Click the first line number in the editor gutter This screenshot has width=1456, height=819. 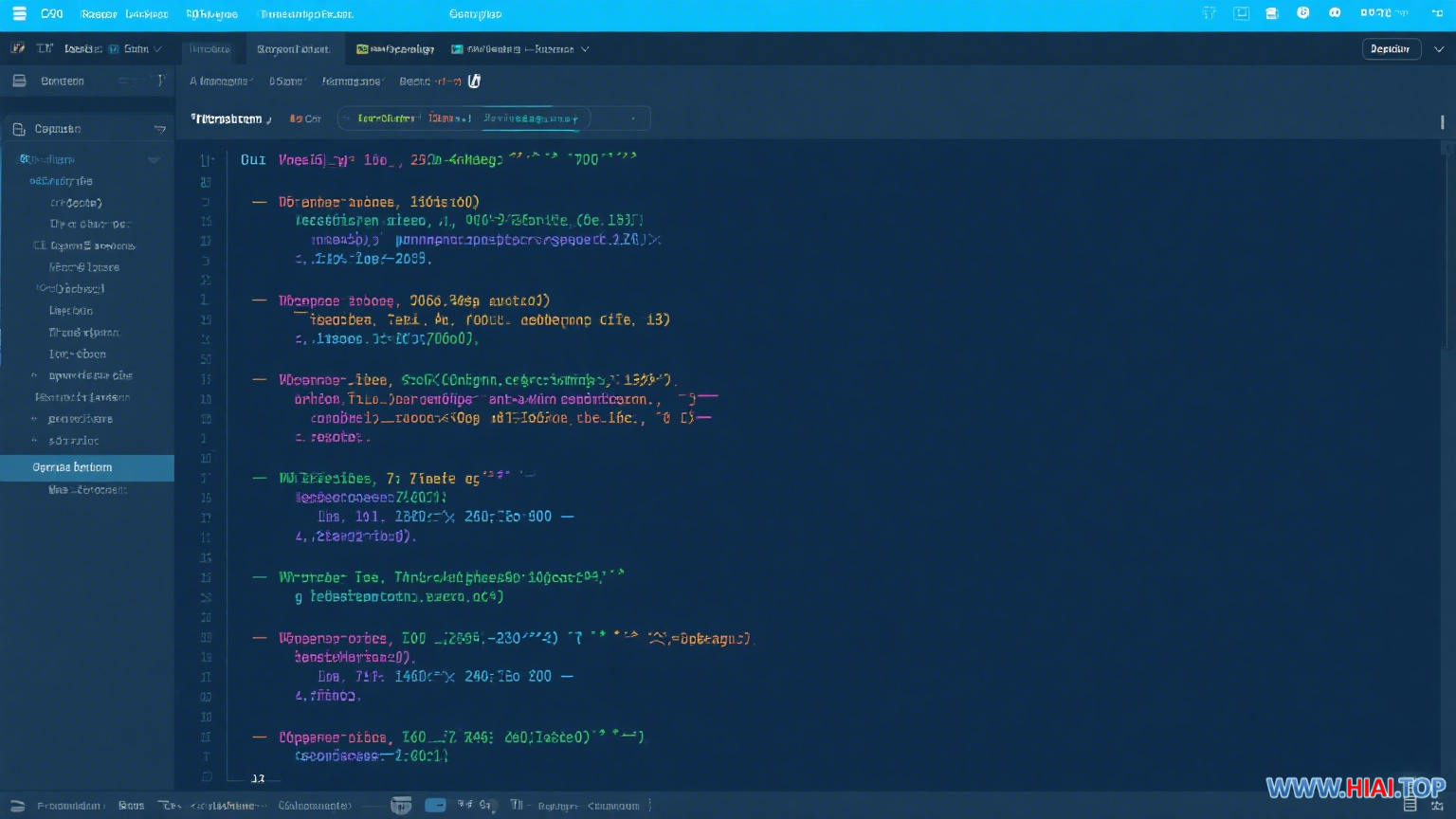[206, 160]
